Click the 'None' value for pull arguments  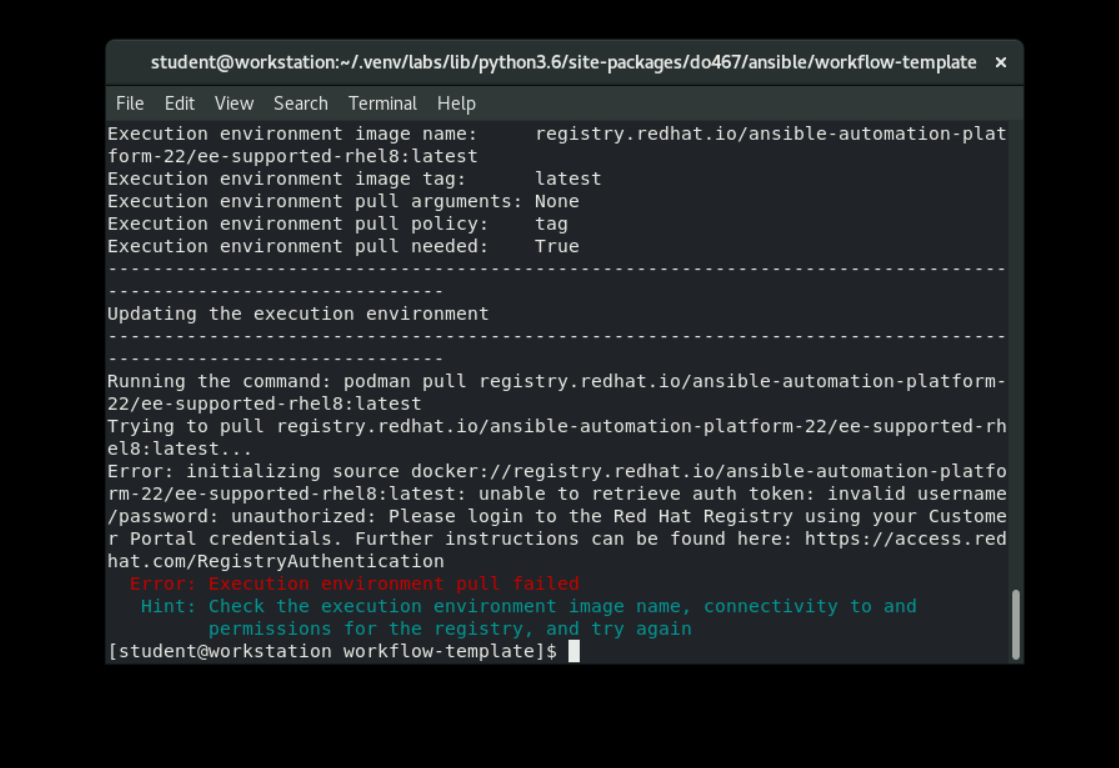point(557,201)
